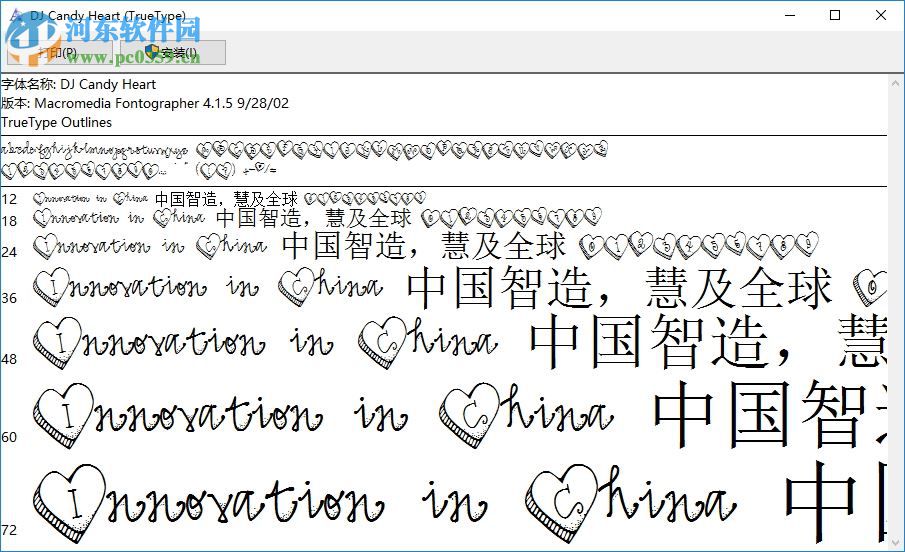
Task: Click the Install (安装) button
Action: tap(173, 53)
